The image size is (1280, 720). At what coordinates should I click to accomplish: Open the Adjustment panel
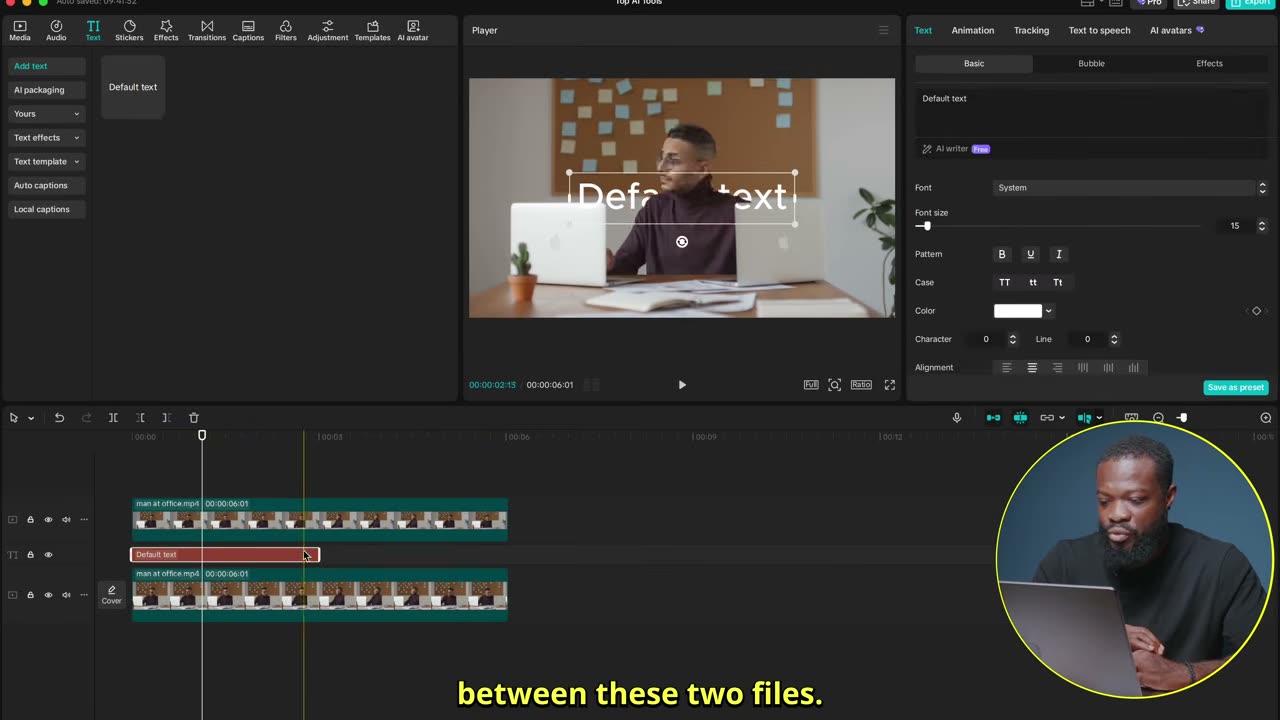[x=328, y=31]
